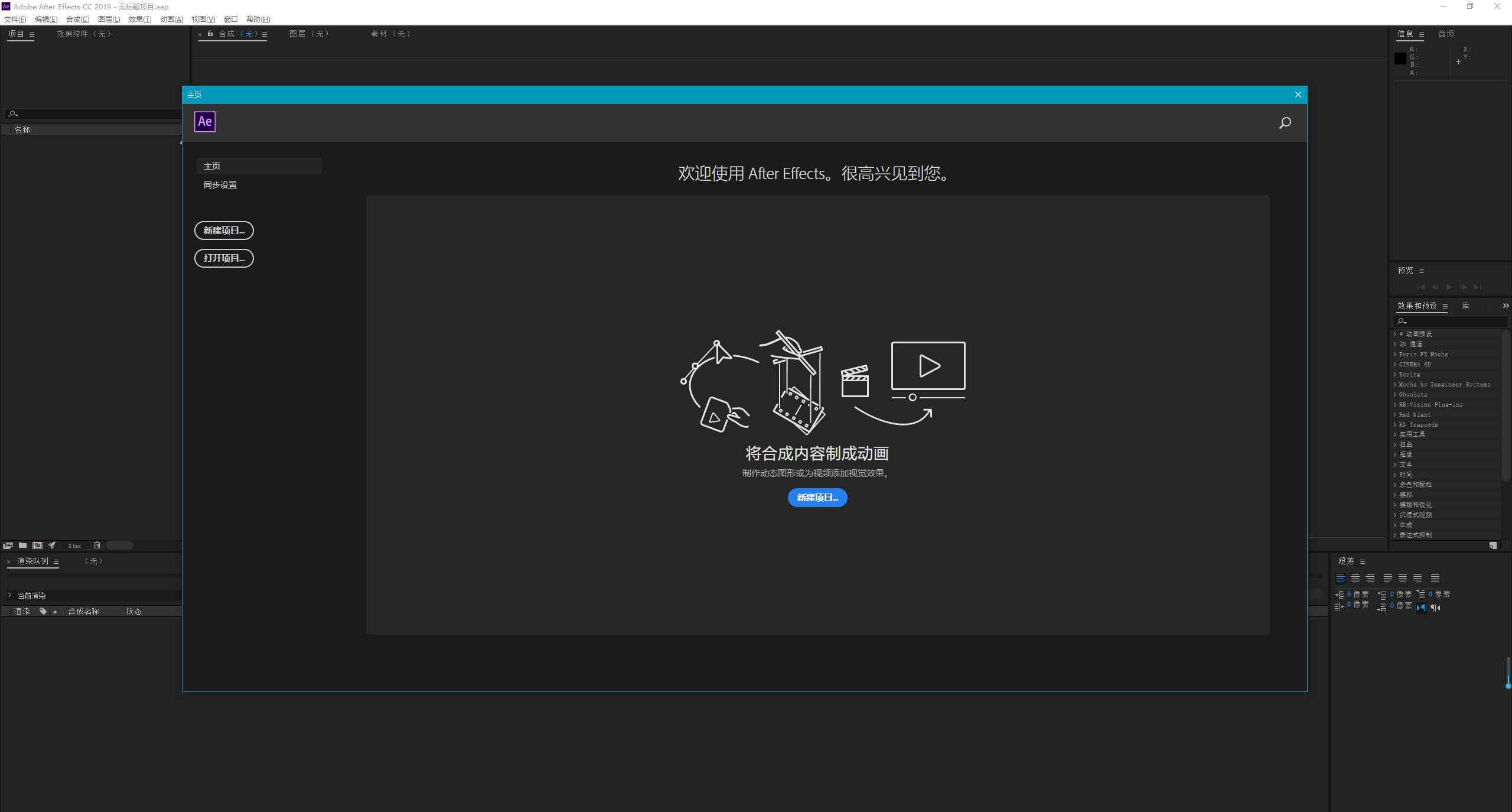
Task: Open the 文件(F) menu
Action: [x=15, y=20]
